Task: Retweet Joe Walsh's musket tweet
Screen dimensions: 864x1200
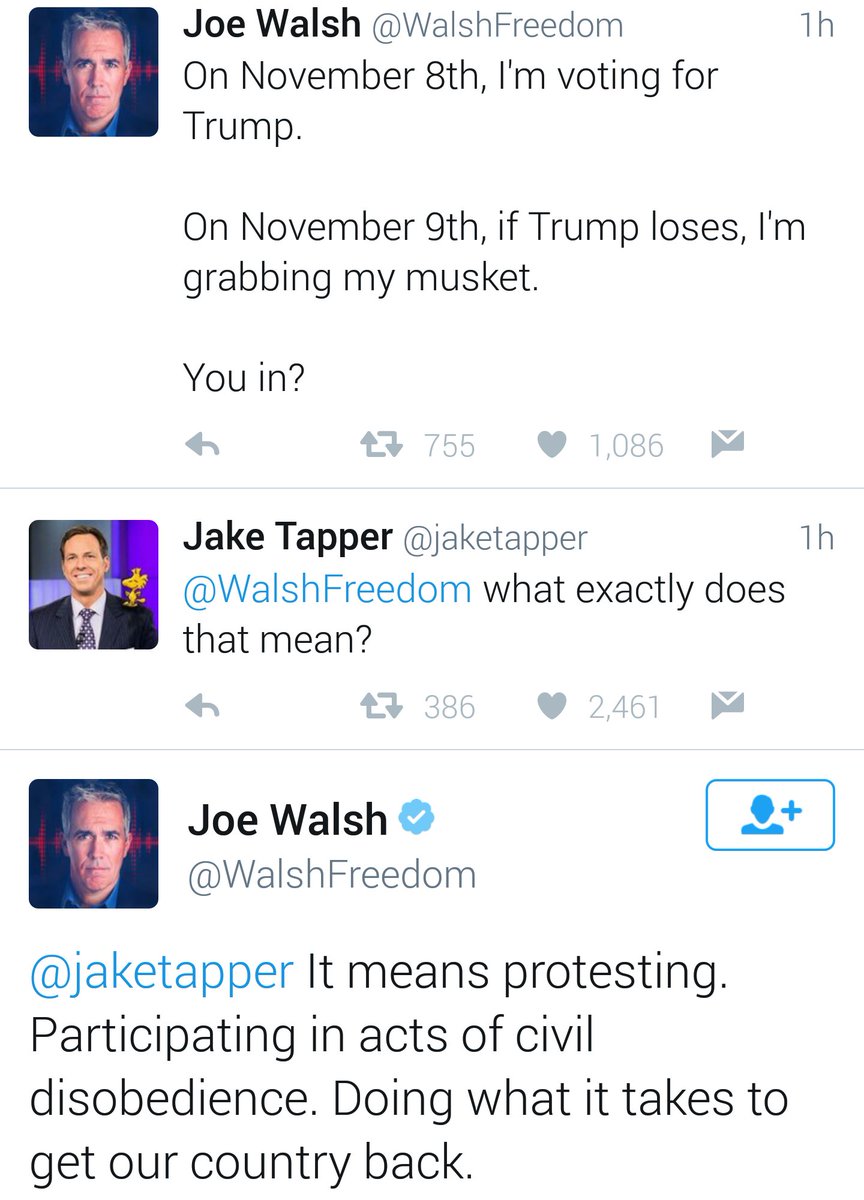Action: point(380,445)
